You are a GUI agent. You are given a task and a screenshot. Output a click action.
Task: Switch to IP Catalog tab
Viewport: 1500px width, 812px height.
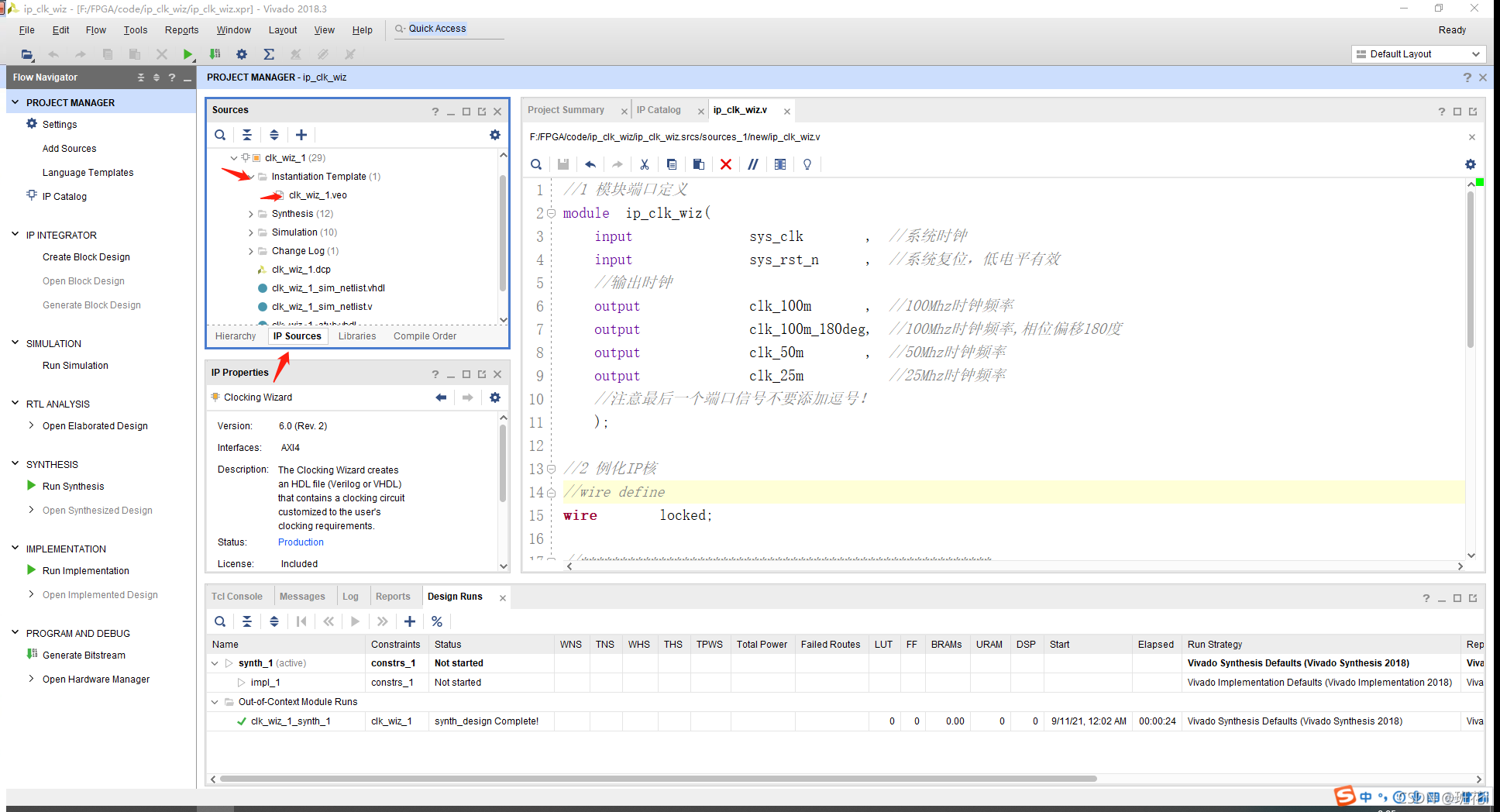click(x=659, y=110)
